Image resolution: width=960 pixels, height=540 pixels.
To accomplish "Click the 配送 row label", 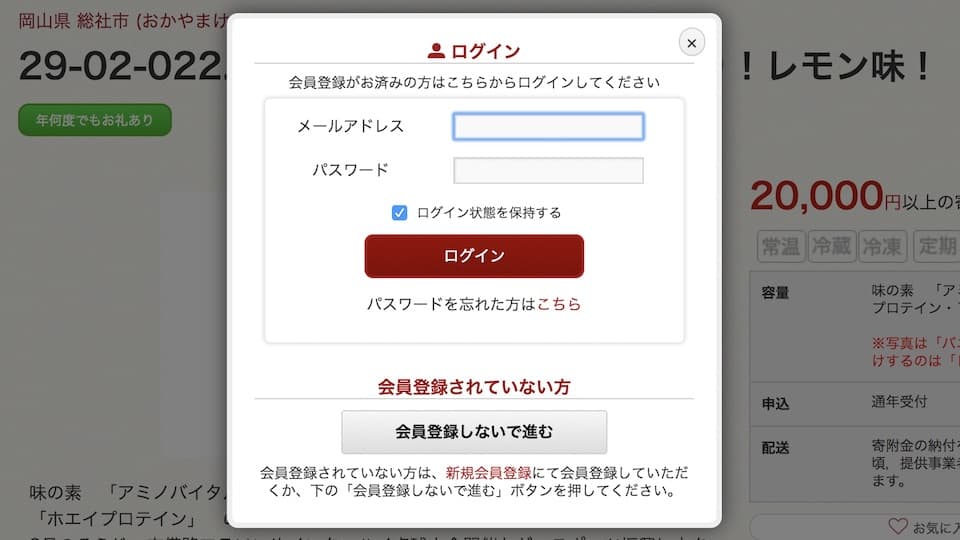I will tap(775, 448).
